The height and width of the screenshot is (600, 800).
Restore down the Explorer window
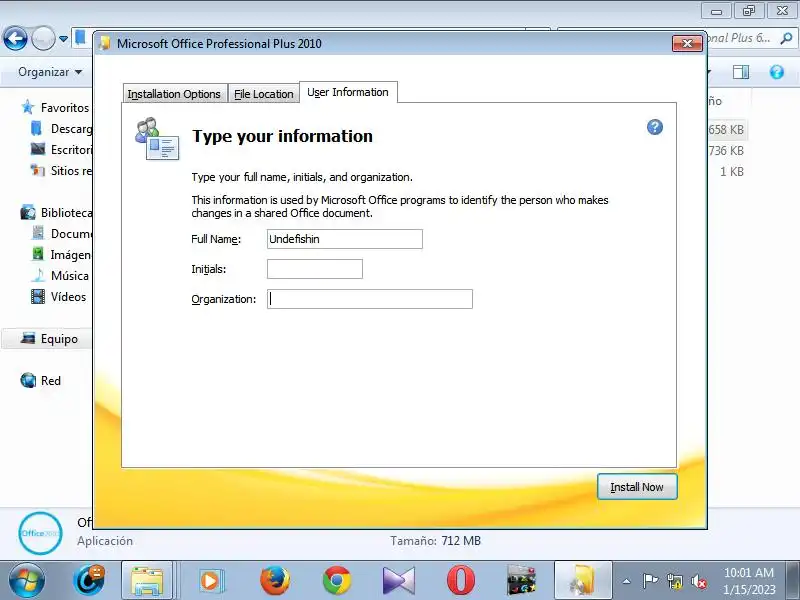tap(749, 11)
